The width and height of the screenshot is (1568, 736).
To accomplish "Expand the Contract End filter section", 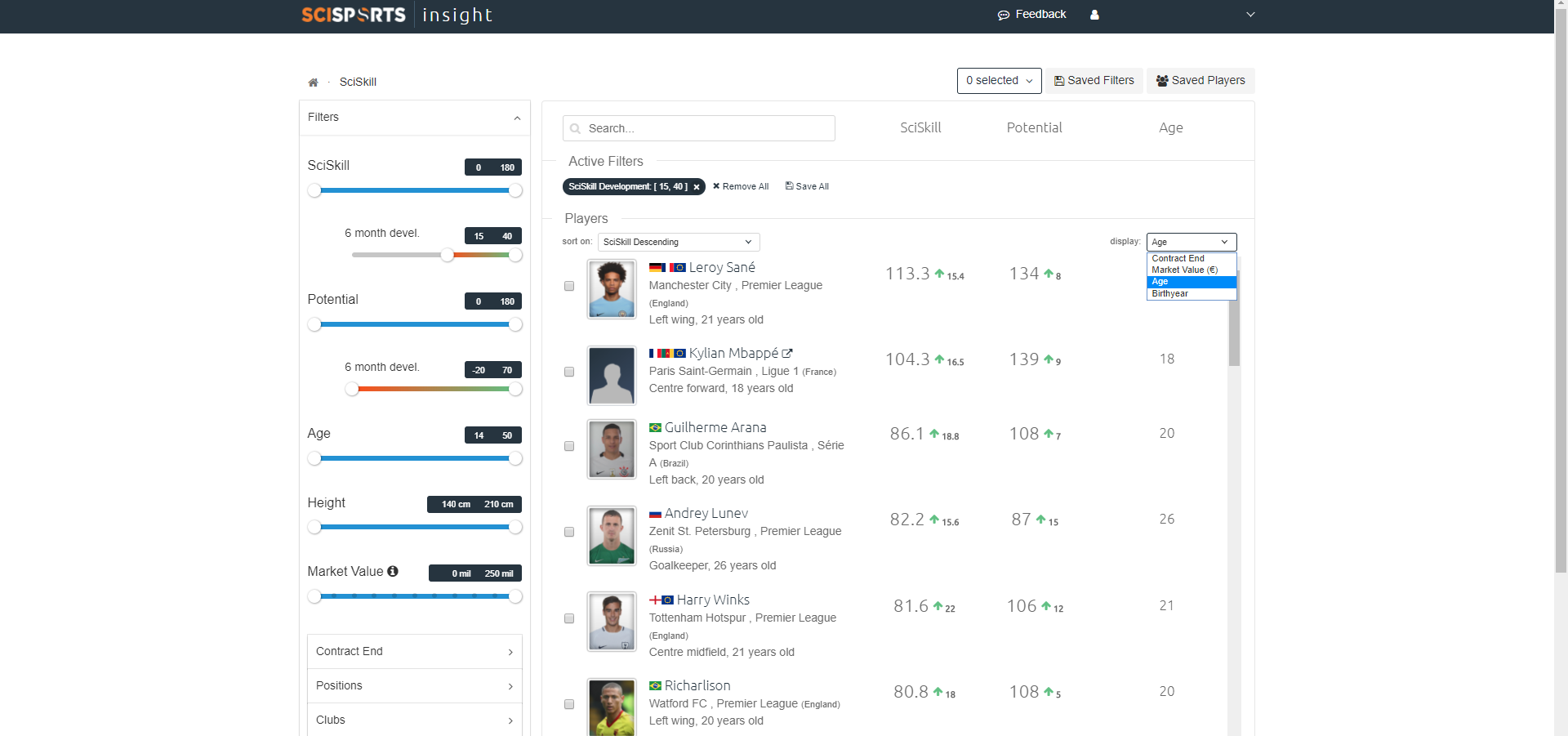I will [414, 651].
